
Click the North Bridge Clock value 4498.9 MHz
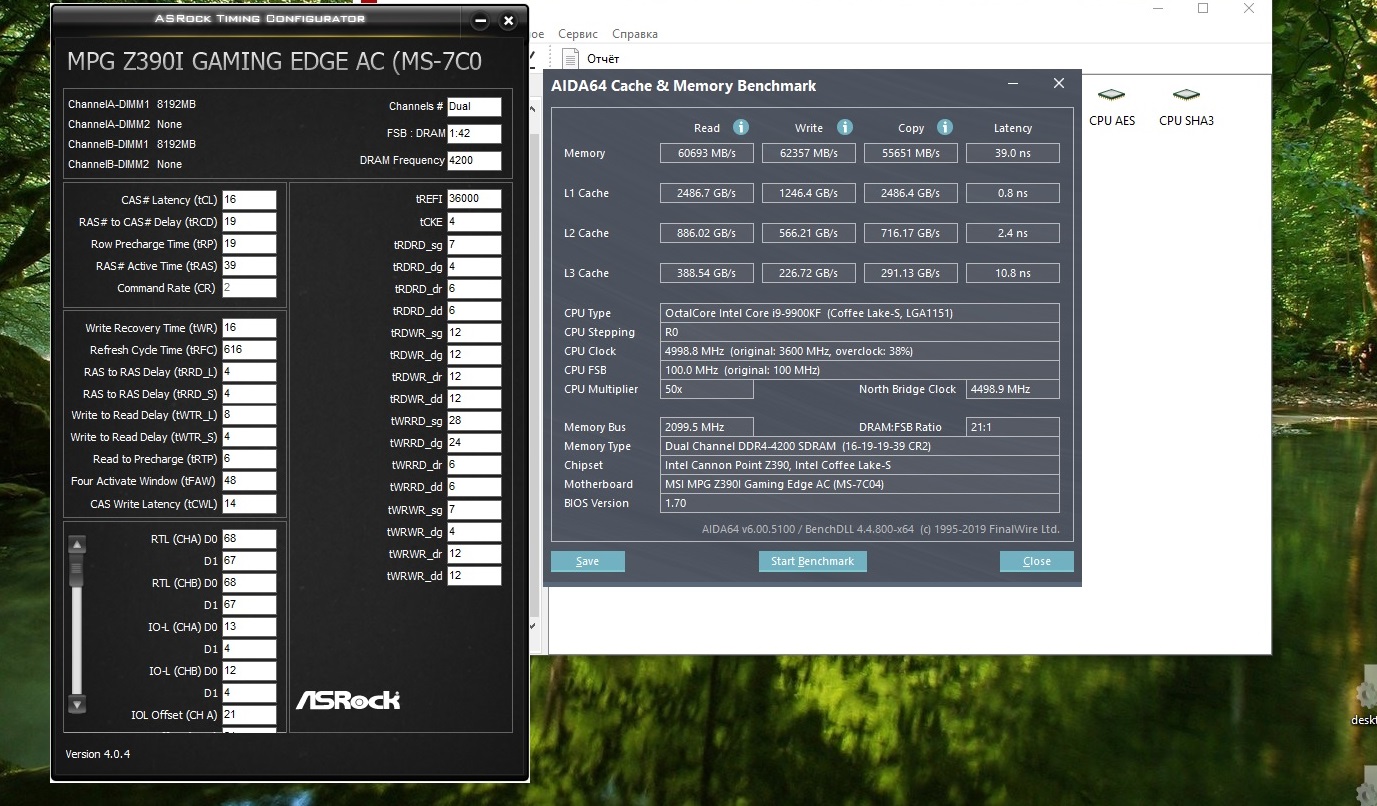tap(1013, 389)
